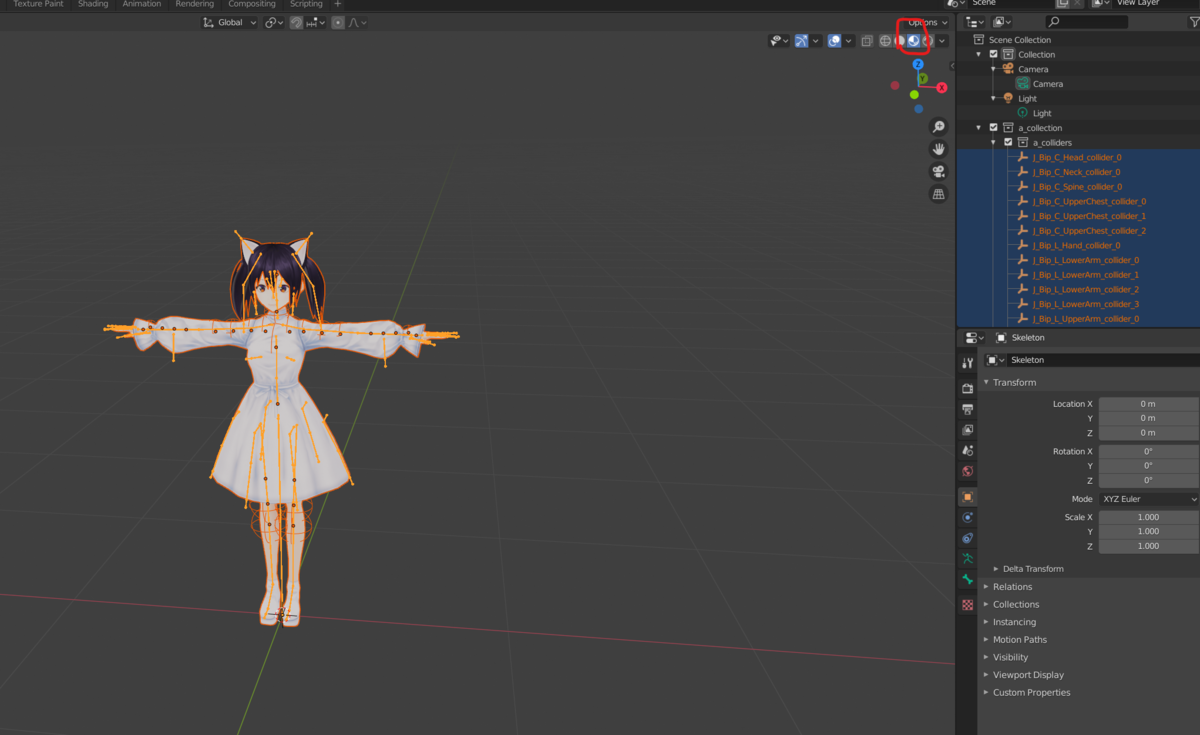Open Object Constraints properties tab

pos(967,539)
